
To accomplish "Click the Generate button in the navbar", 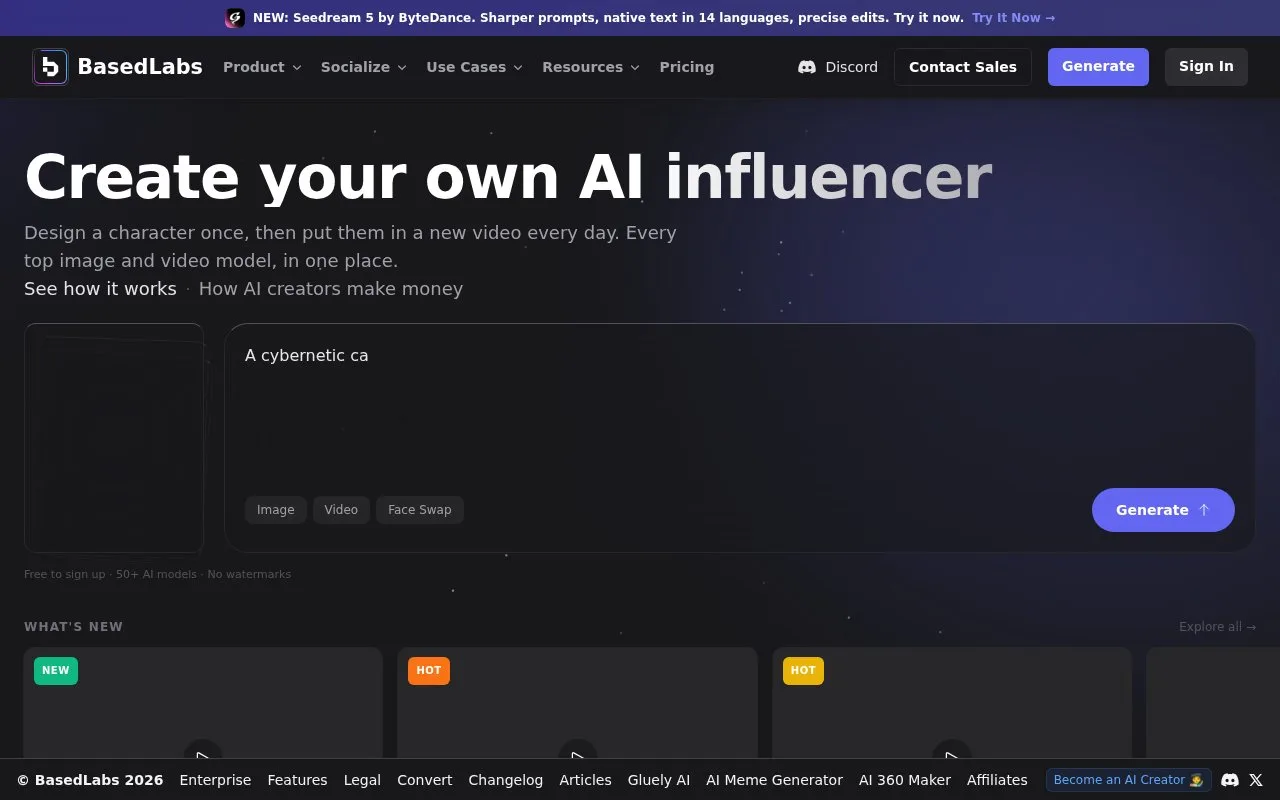I will (x=1098, y=67).
